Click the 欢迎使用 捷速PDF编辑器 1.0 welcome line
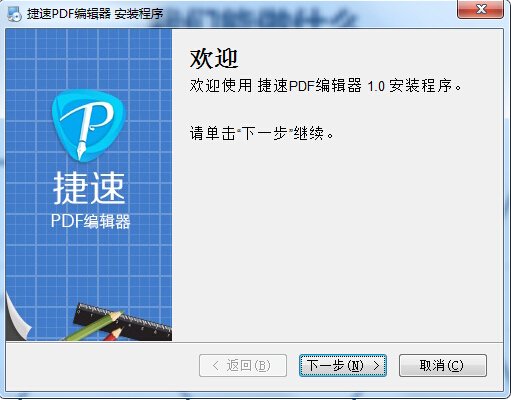Image resolution: width=511 pixels, height=400 pixels. (x=326, y=86)
